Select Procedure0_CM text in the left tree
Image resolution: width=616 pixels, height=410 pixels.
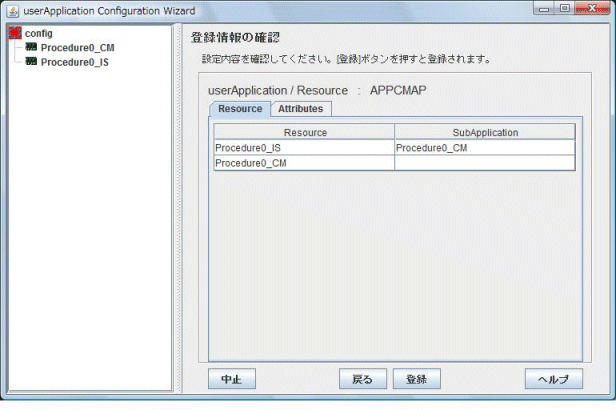pos(77,47)
